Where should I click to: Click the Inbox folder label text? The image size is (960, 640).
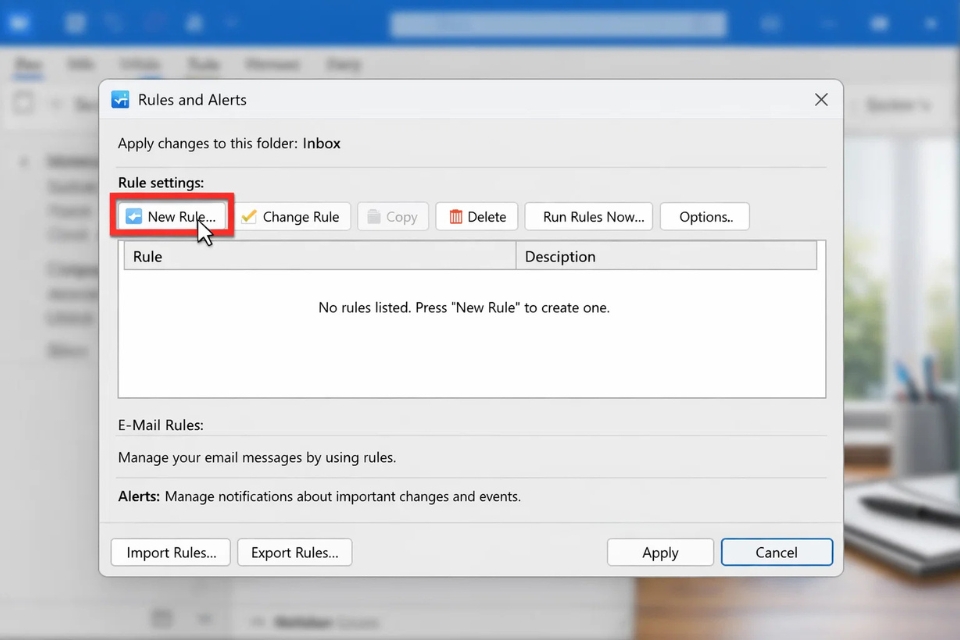(322, 143)
